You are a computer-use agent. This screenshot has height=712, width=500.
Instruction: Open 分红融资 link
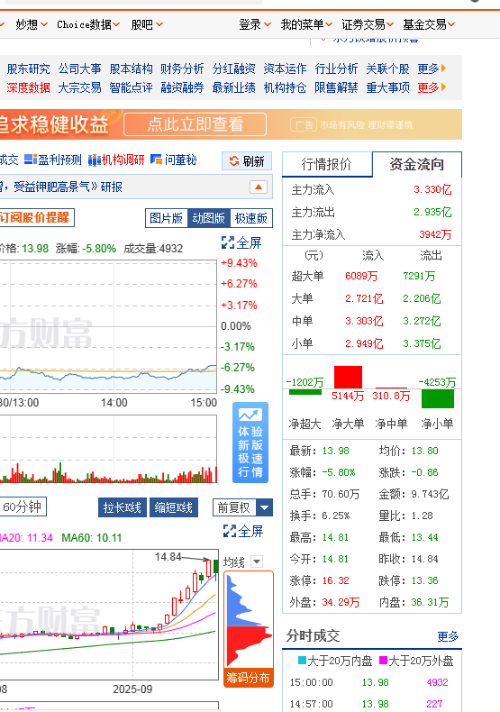tap(233, 69)
